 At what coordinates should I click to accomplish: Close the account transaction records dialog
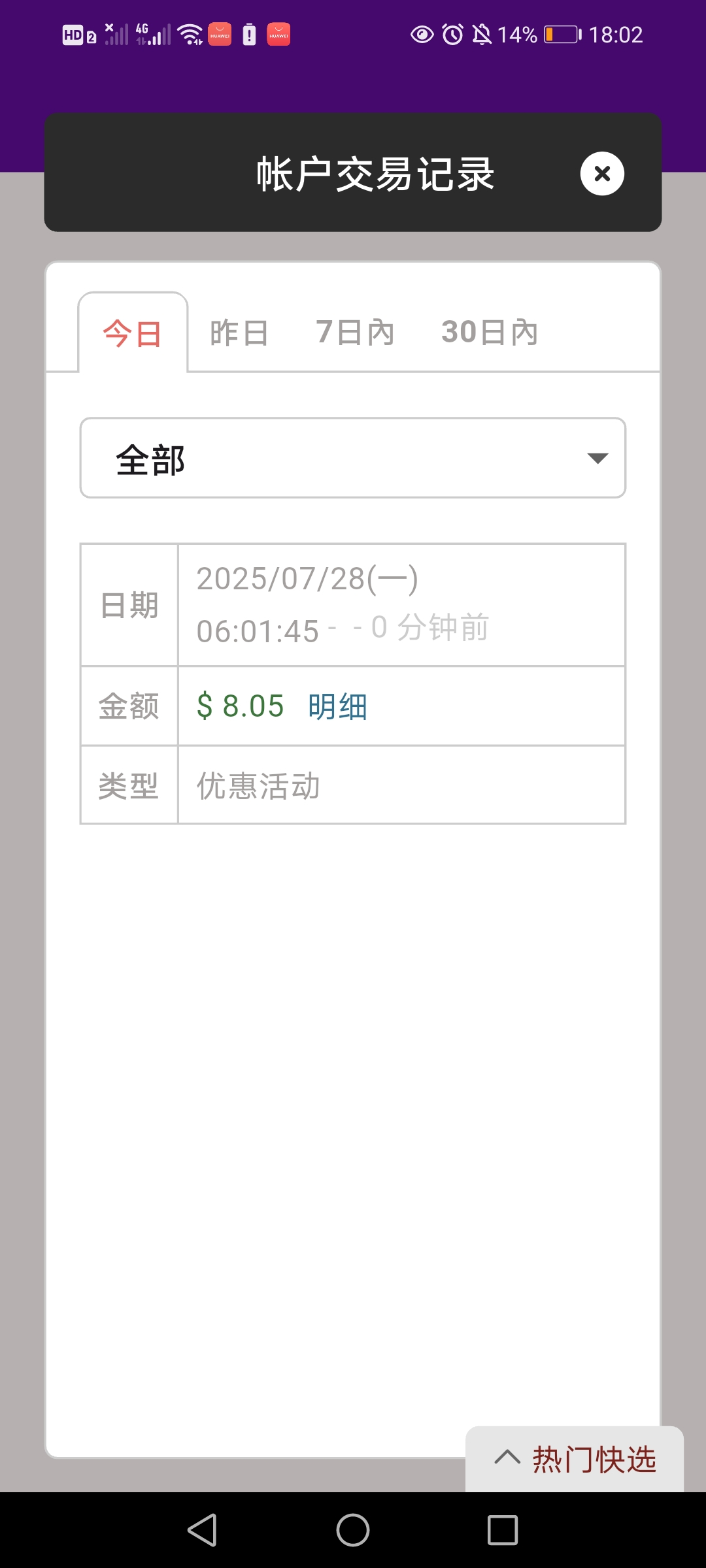[x=602, y=174]
